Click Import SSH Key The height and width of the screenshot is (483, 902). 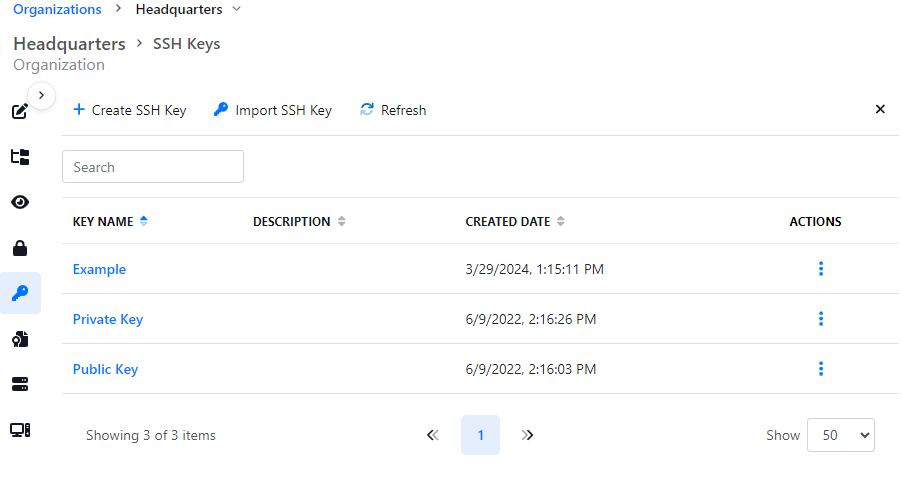coord(273,110)
